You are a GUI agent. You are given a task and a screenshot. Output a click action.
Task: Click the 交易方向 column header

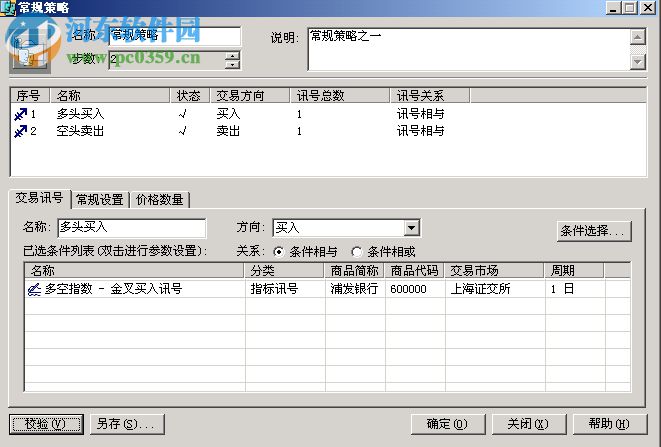point(250,96)
